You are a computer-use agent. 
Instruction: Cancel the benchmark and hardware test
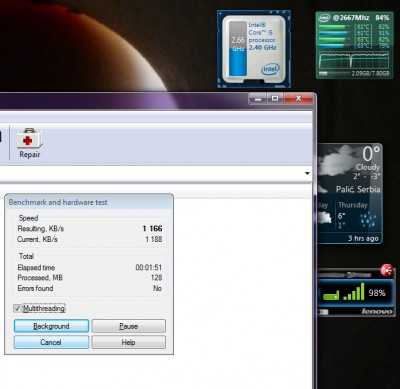51,342
